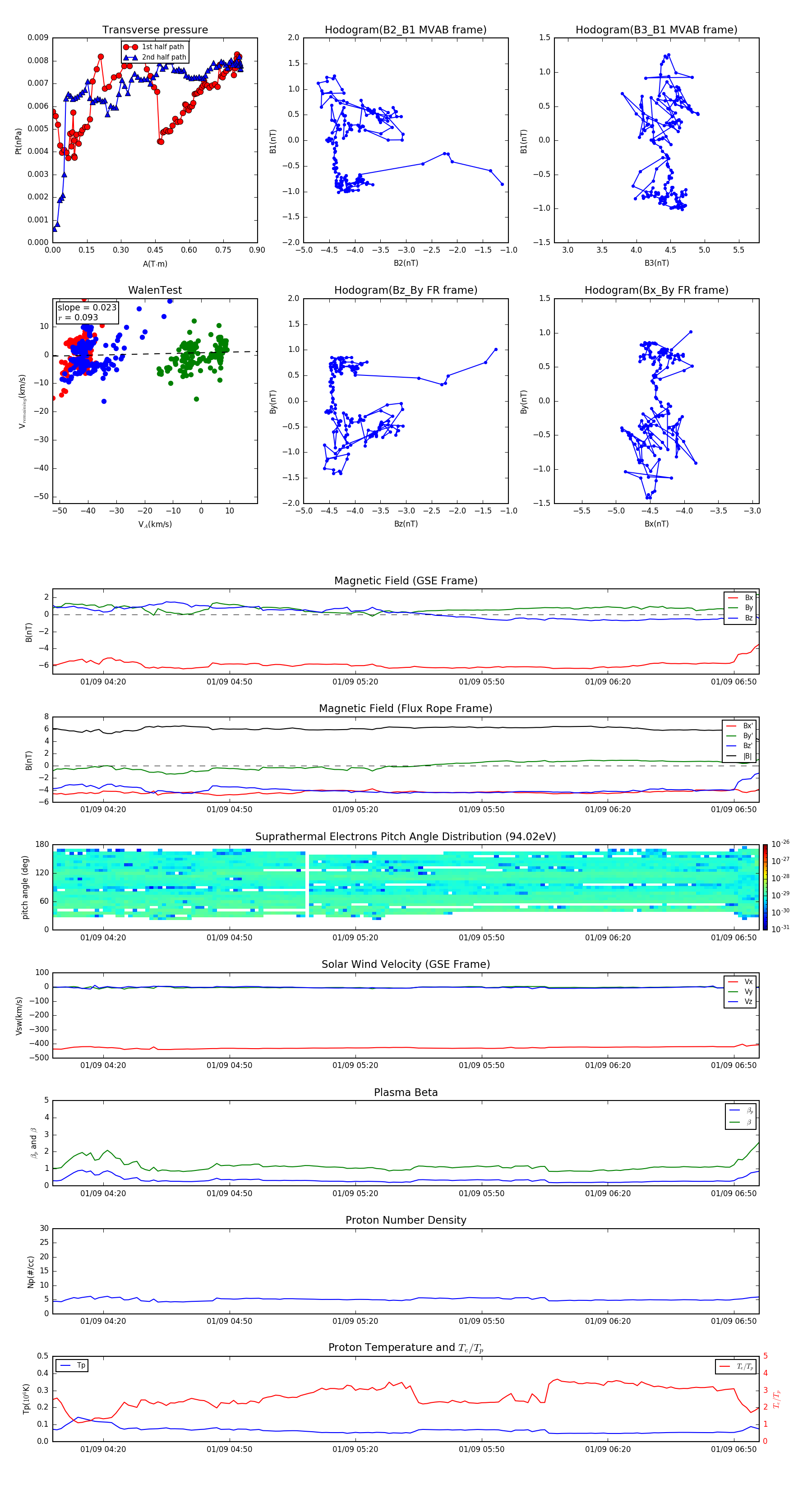Select the "r = 0.093" annotation

point(78,317)
